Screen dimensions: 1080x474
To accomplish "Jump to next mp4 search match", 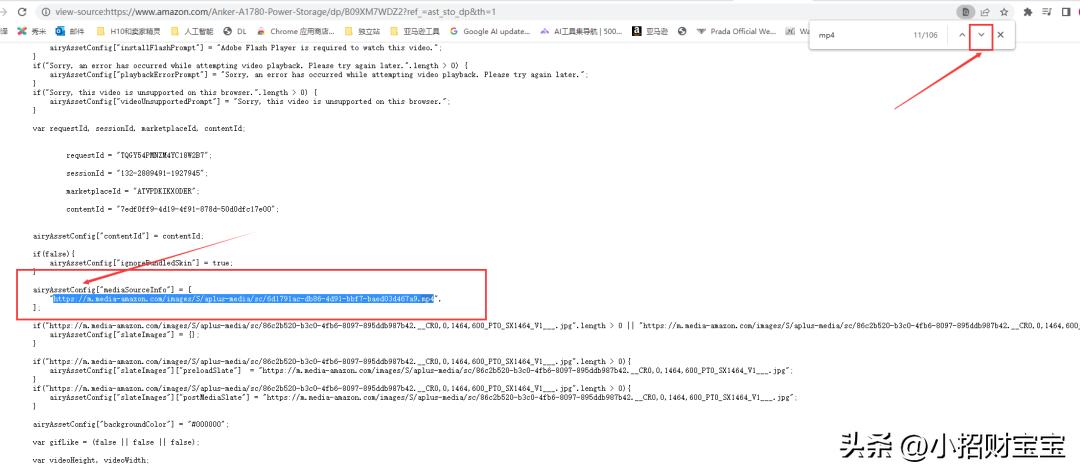I will click(981, 34).
